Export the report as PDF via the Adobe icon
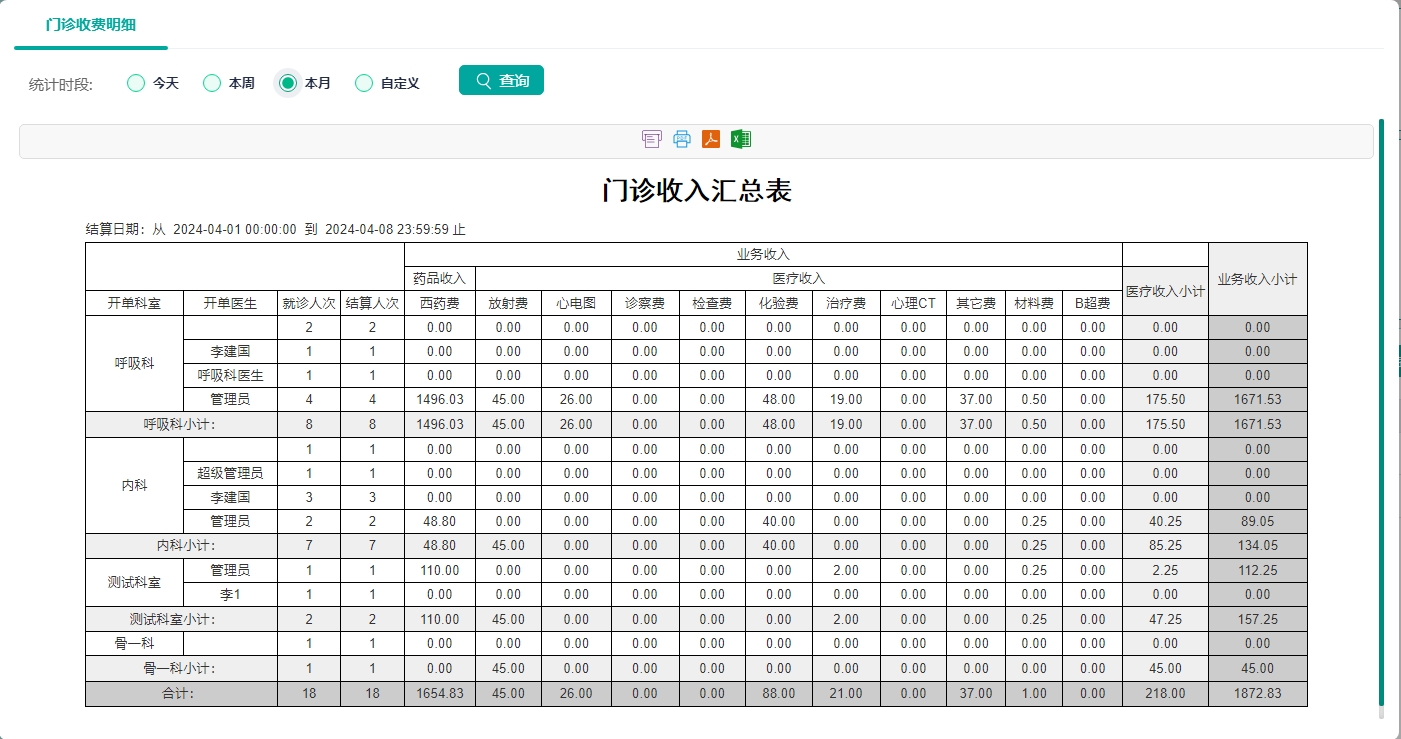 (710, 140)
